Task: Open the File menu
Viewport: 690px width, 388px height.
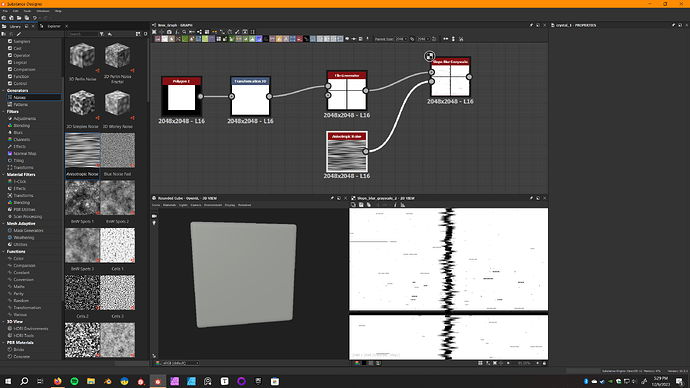Action: [x=5, y=11]
